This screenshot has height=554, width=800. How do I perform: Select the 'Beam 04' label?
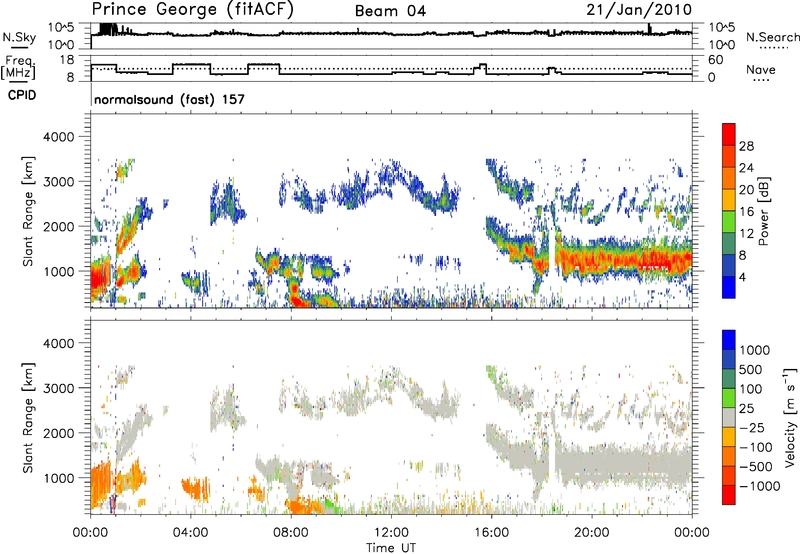pos(390,11)
